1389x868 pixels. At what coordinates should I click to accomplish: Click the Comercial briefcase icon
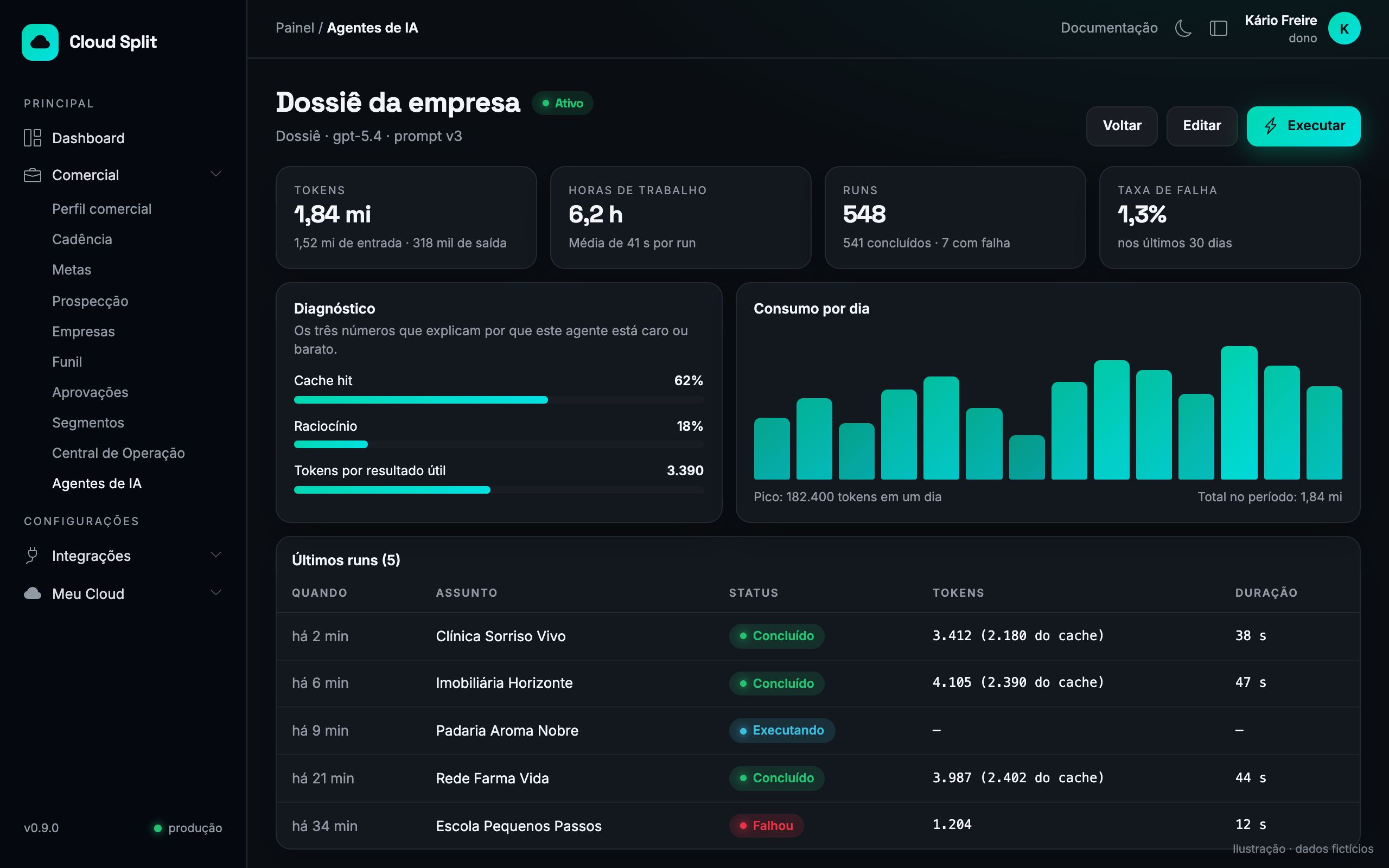(x=32, y=175)
